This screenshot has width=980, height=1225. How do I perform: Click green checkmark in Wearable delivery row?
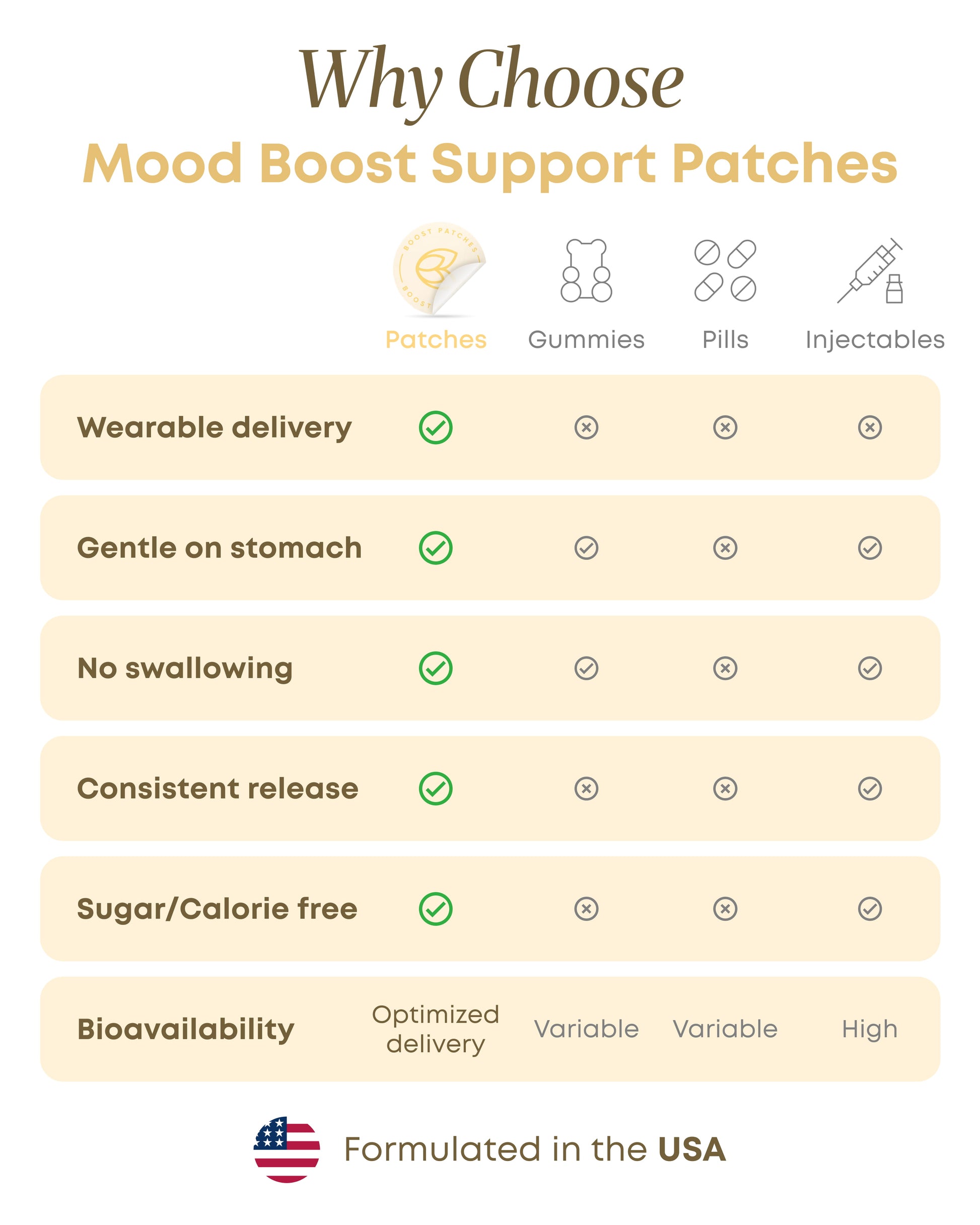(436, 427)
